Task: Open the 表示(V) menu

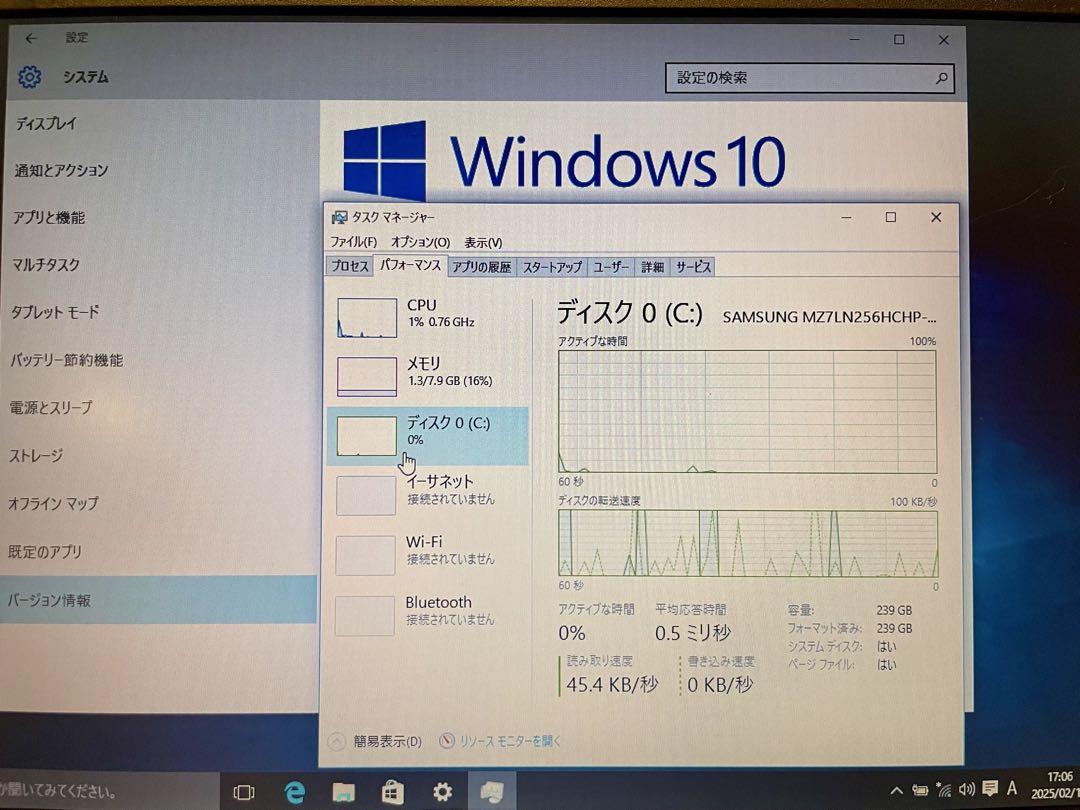Action: 483,242
